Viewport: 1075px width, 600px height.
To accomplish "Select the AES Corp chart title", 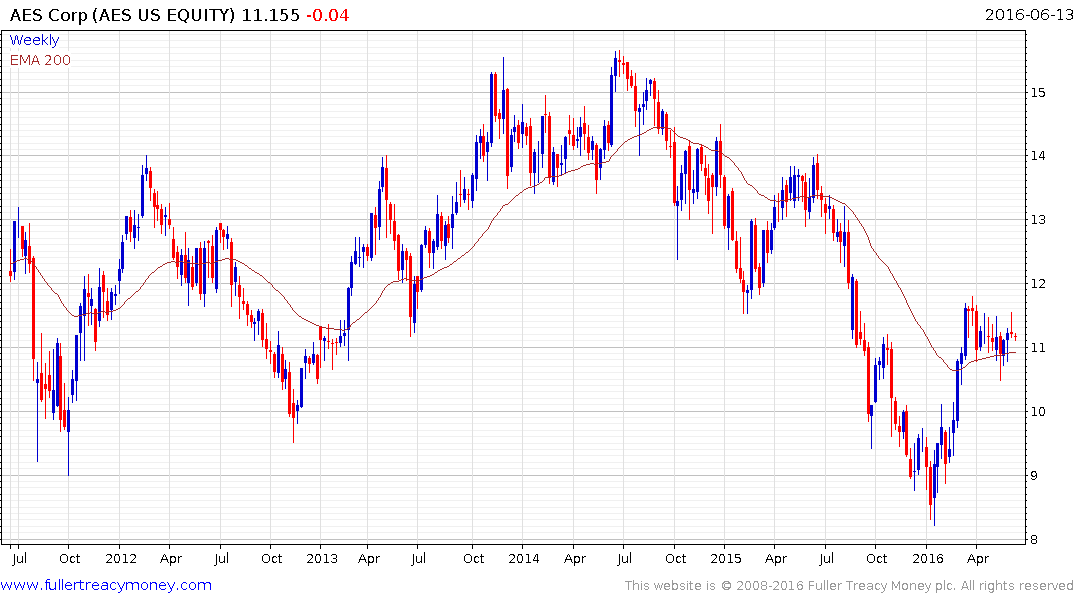I will pyautogui.click(x=122, y=15).
